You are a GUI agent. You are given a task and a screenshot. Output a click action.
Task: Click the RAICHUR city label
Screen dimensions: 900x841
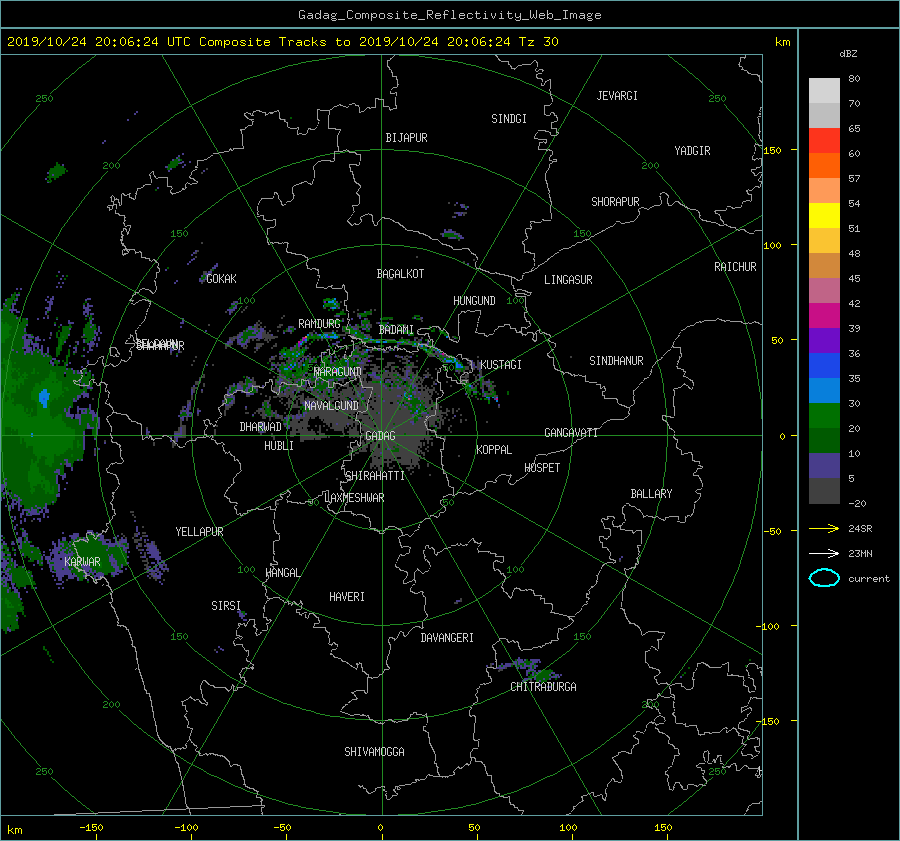click(x=735, y=267)
